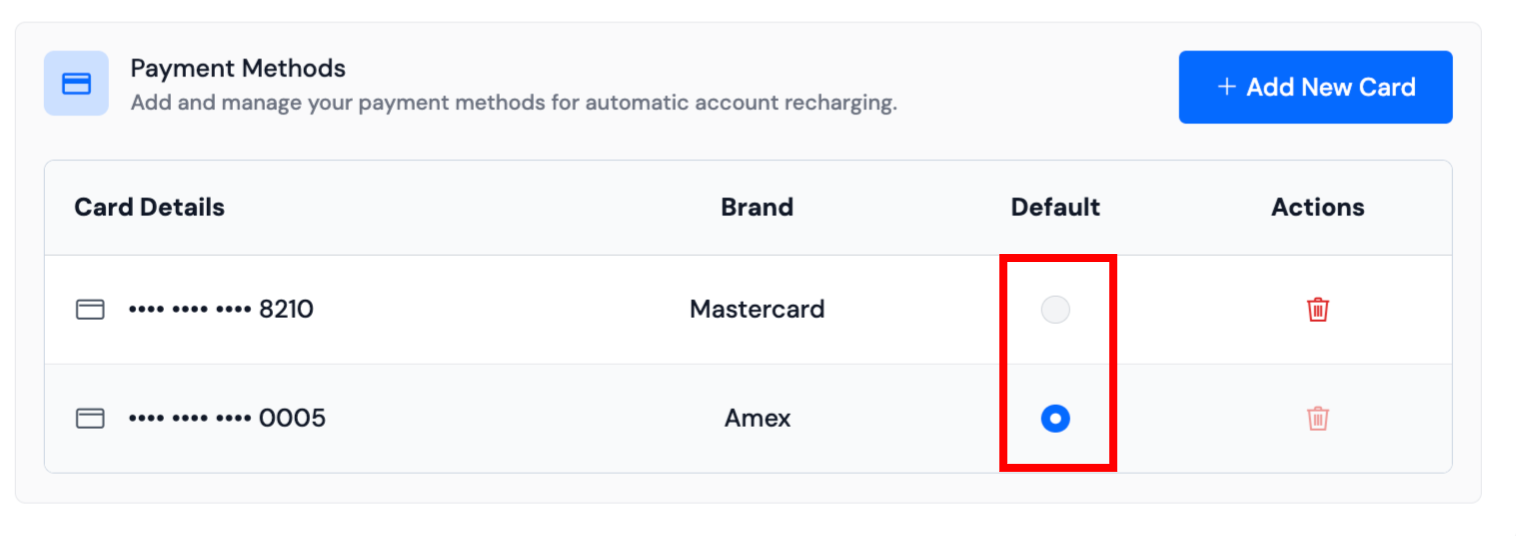
Task: Click the Brand column header
Action: coord(757,207)
